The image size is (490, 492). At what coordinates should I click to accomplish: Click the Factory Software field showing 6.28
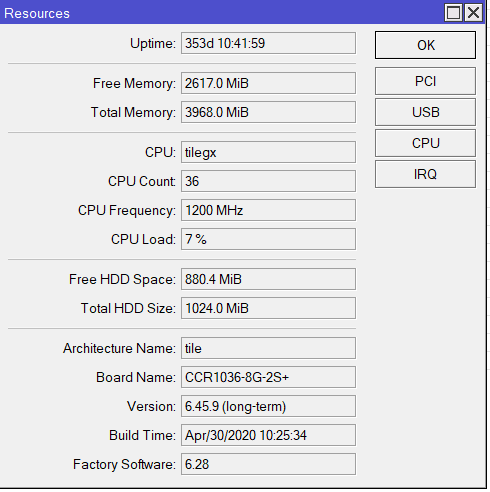pyautogui.click(x=268, y=464)
